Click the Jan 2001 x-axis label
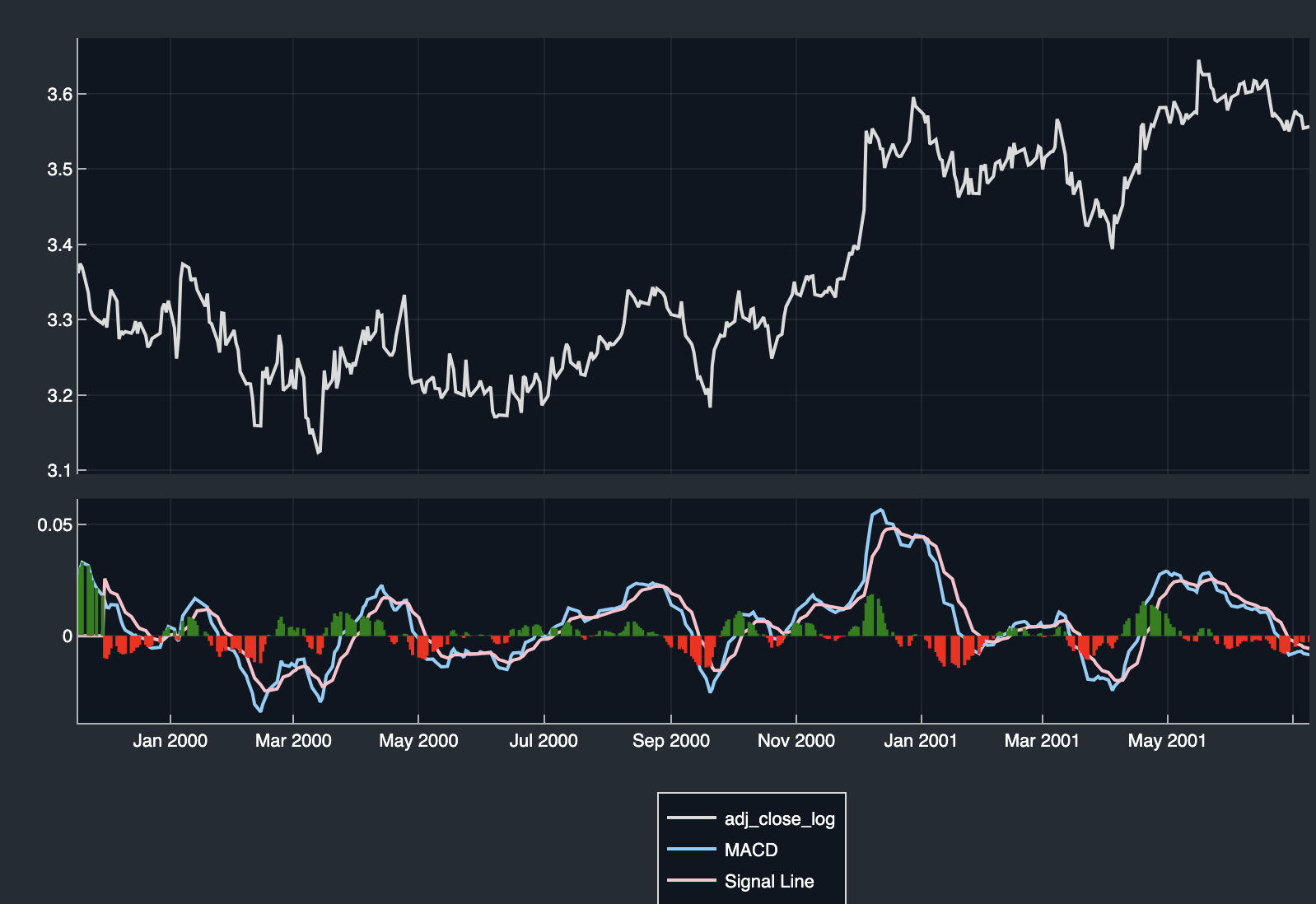The image size is (1316, 904). click(x=921, y=740)
